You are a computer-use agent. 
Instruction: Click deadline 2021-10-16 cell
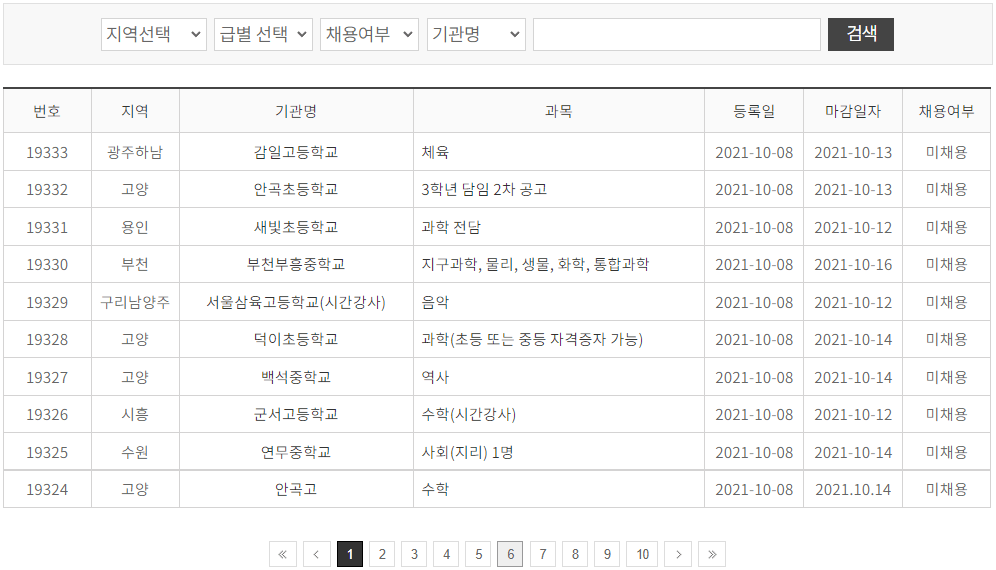853,264
